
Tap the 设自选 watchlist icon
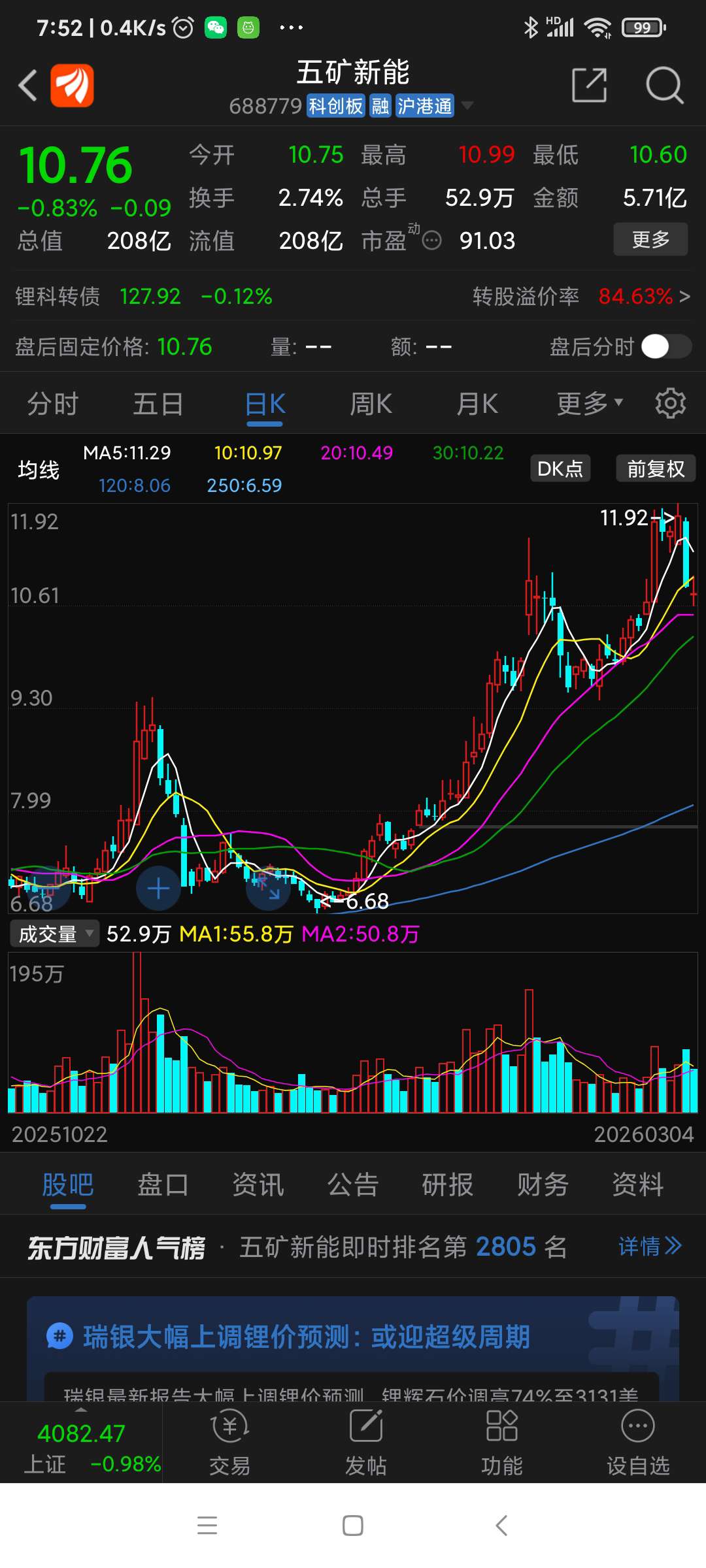638,1443
